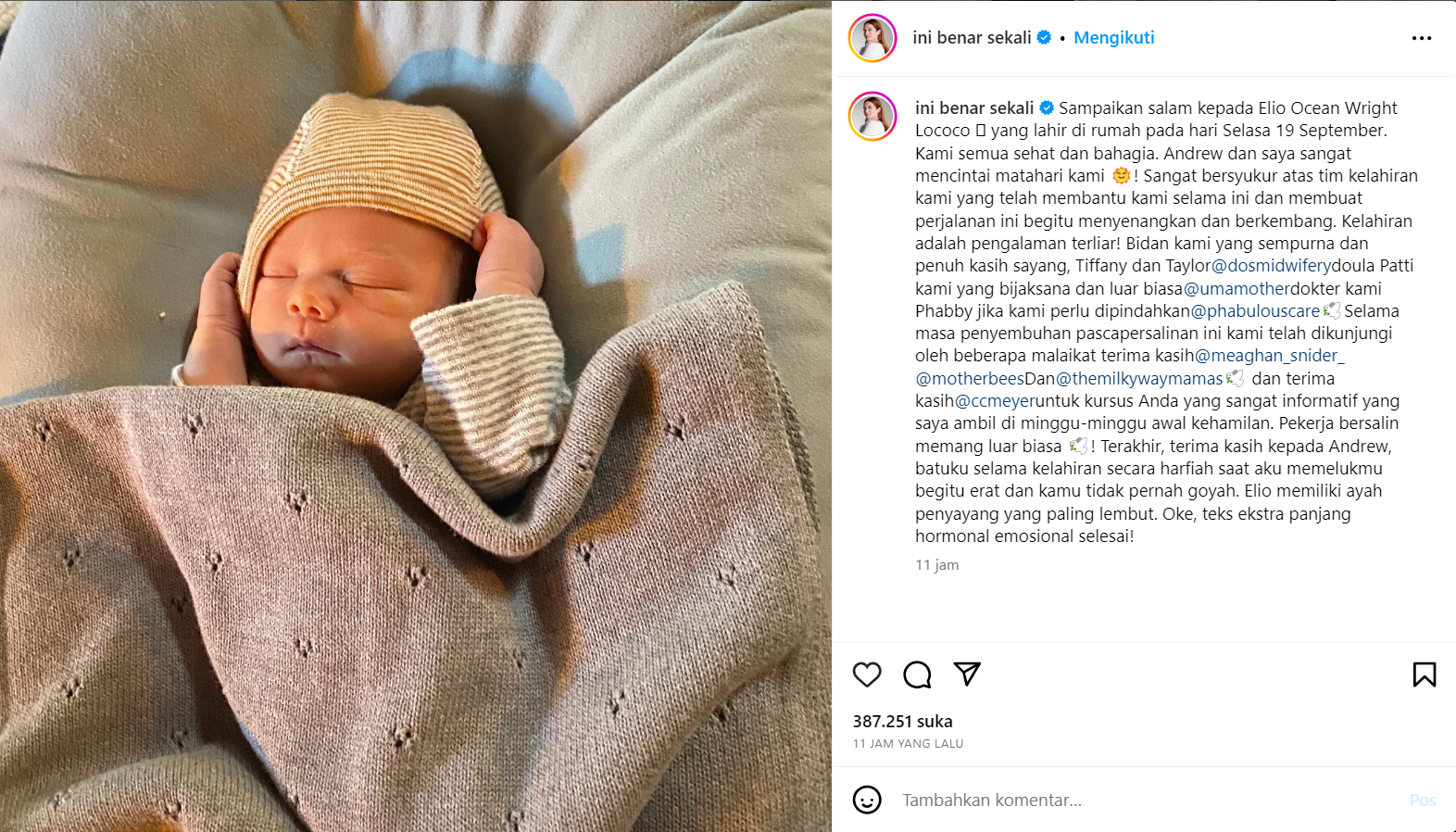Viewport: 1456px width, 832px height.
Task: Open comments via speech bubble icon
Action: [917, 674]
